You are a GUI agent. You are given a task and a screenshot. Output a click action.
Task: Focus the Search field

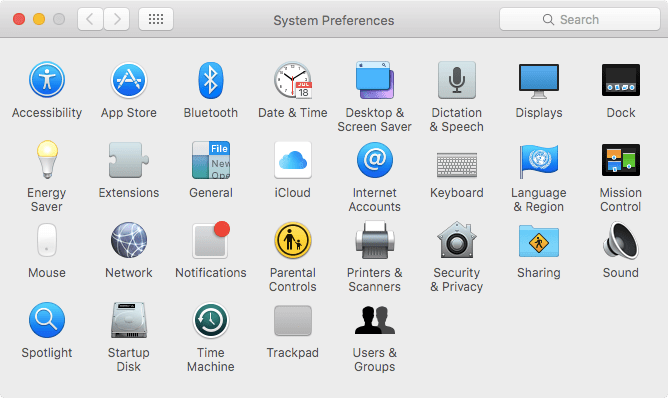580,19
